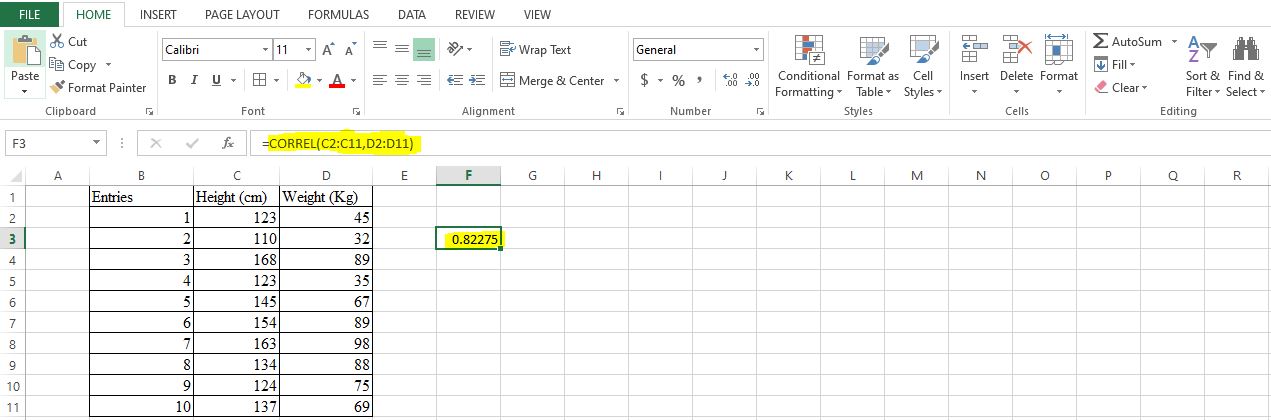
Task: Switch to REVIEW tab
Action: pos(474,15)
